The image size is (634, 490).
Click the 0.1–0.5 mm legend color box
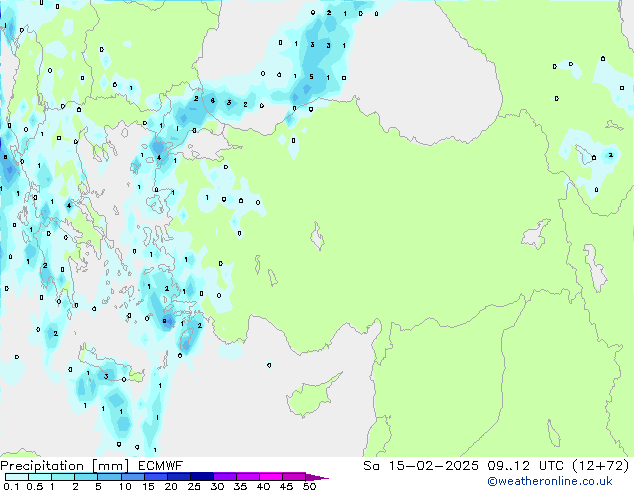[17, 477]
